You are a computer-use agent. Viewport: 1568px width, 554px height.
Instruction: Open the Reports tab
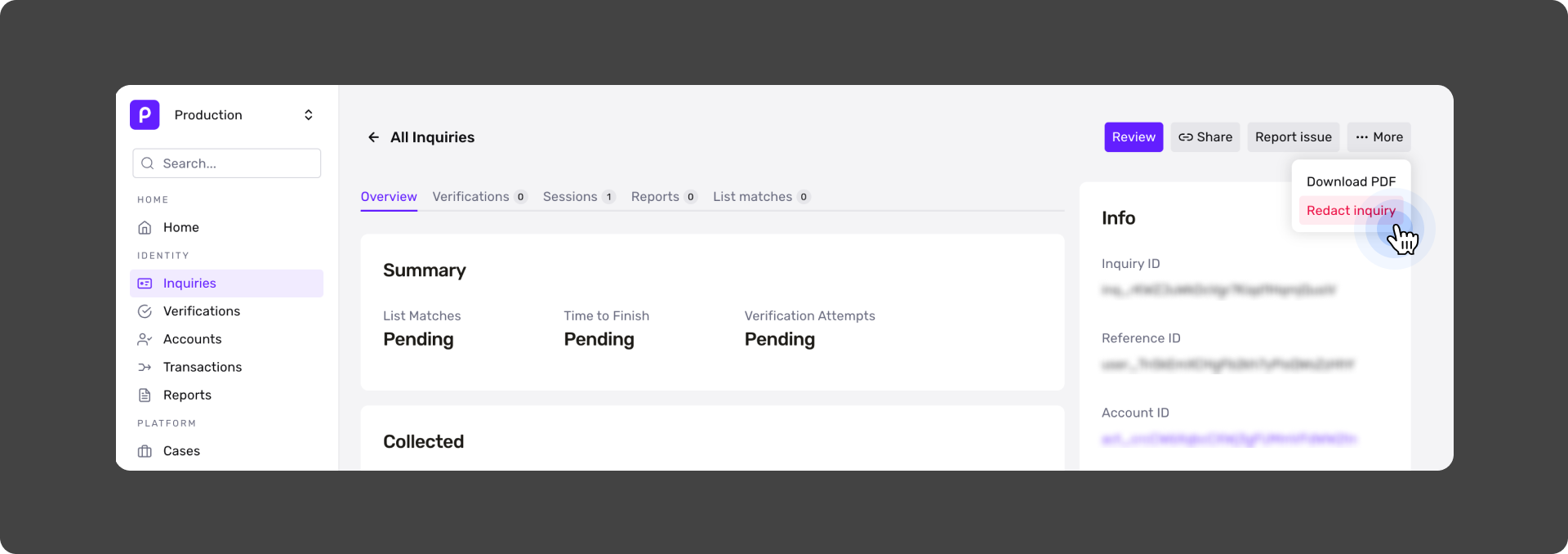point(663,197)
